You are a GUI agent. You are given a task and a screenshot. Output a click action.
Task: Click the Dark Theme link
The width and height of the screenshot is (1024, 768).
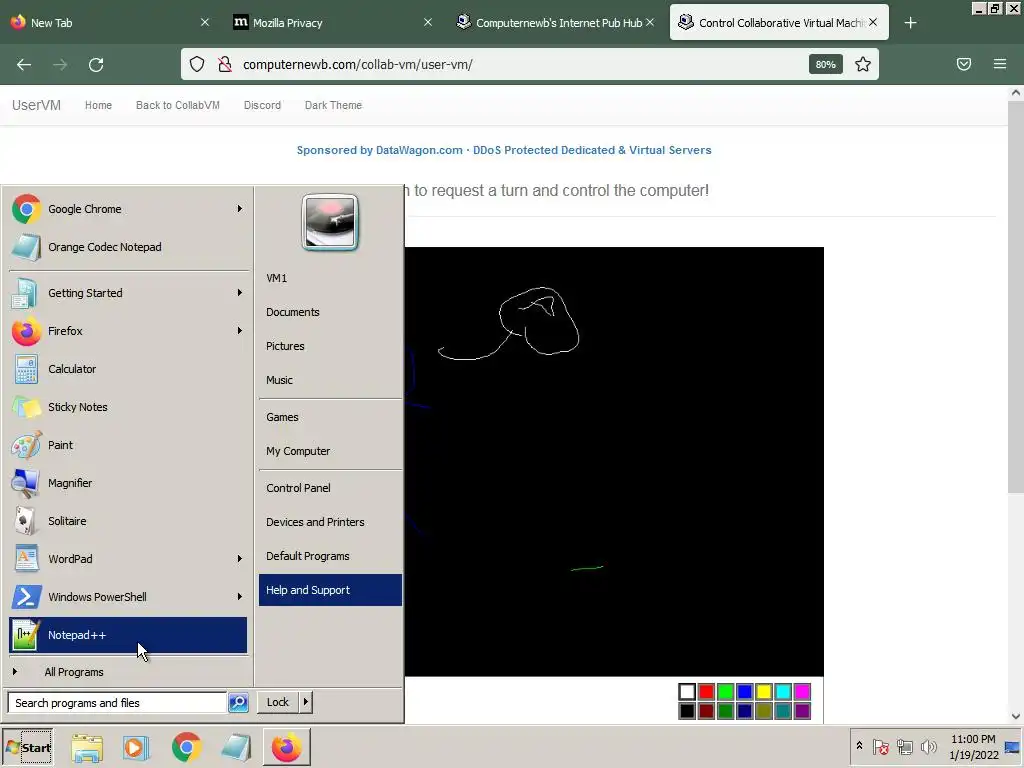coord(333,105)
